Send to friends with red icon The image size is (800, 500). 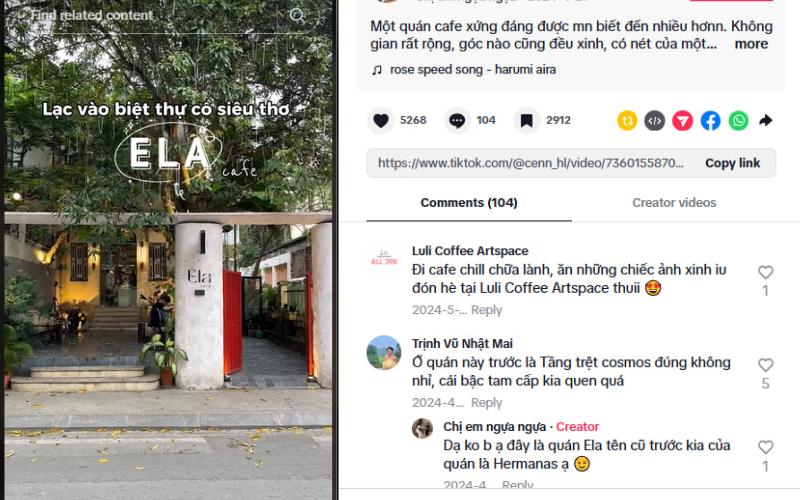pos(683,121)
